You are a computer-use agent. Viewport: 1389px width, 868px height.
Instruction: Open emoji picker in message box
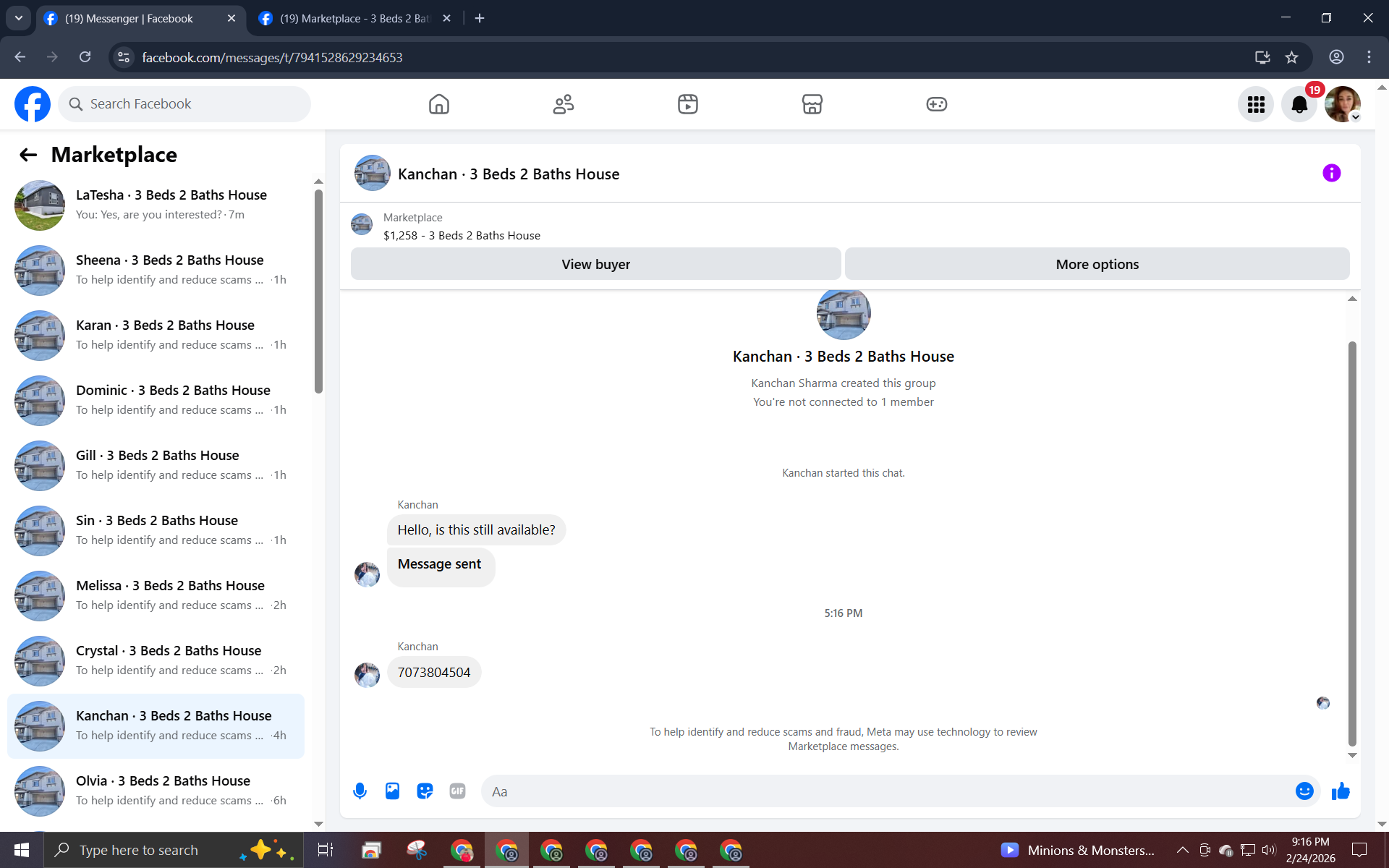tap(1304, 791)
